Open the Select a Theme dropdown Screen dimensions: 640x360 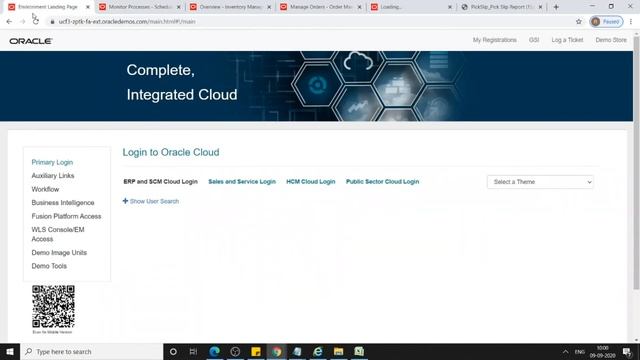540,182
